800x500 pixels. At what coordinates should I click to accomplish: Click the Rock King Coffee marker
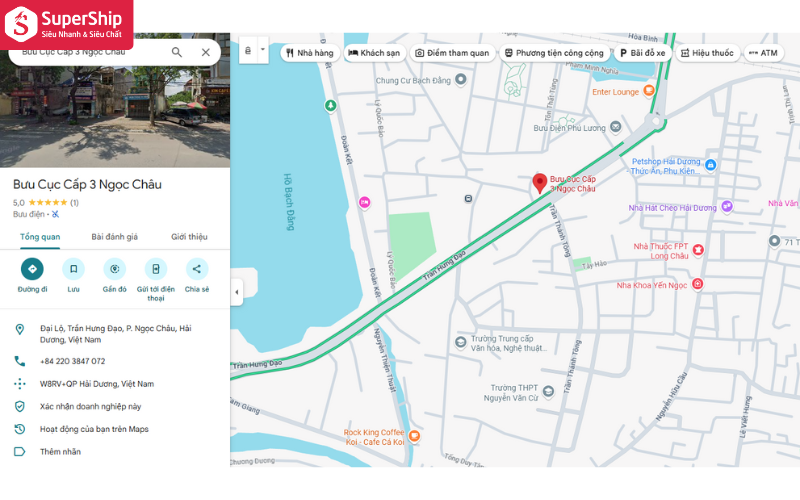tap(414, 436)
